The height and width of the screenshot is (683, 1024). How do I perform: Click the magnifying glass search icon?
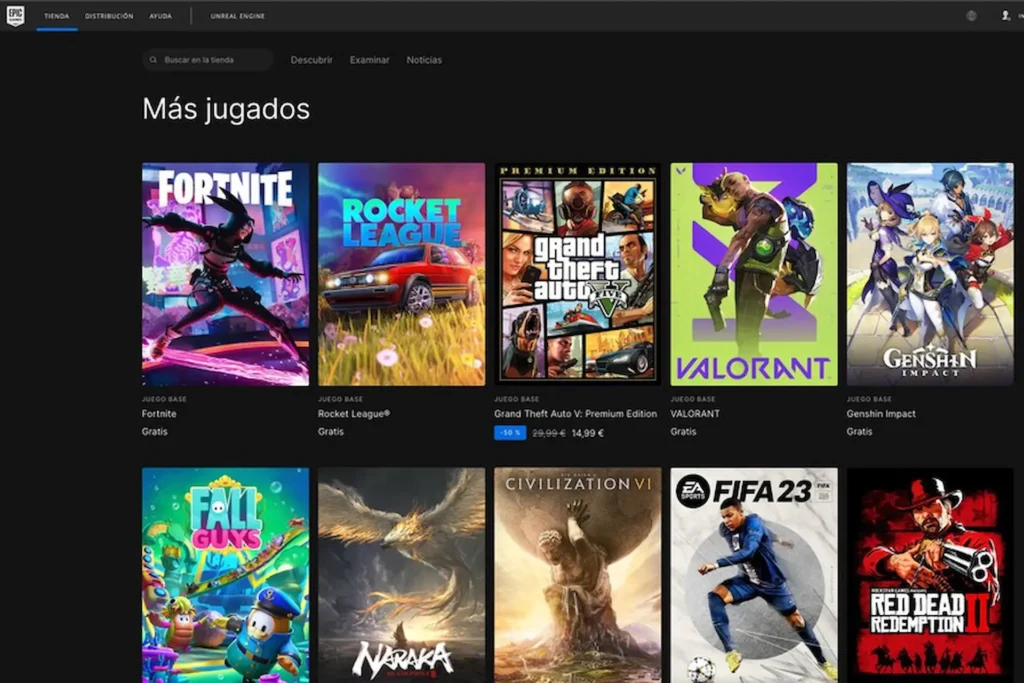click(154, 60)
